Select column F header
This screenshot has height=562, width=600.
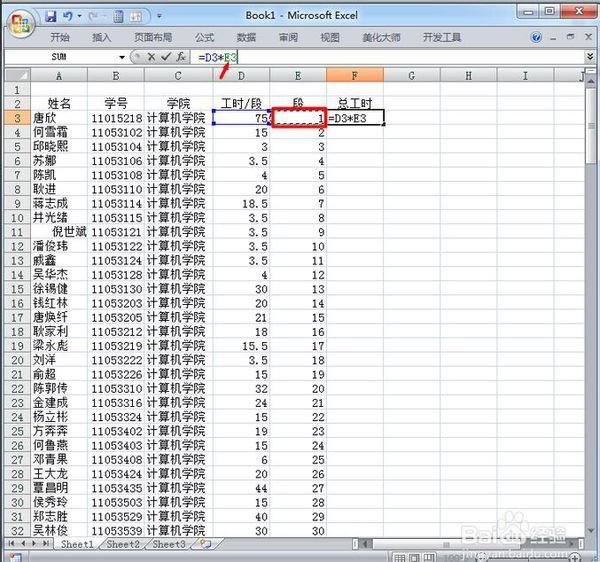tap(355, 75)
